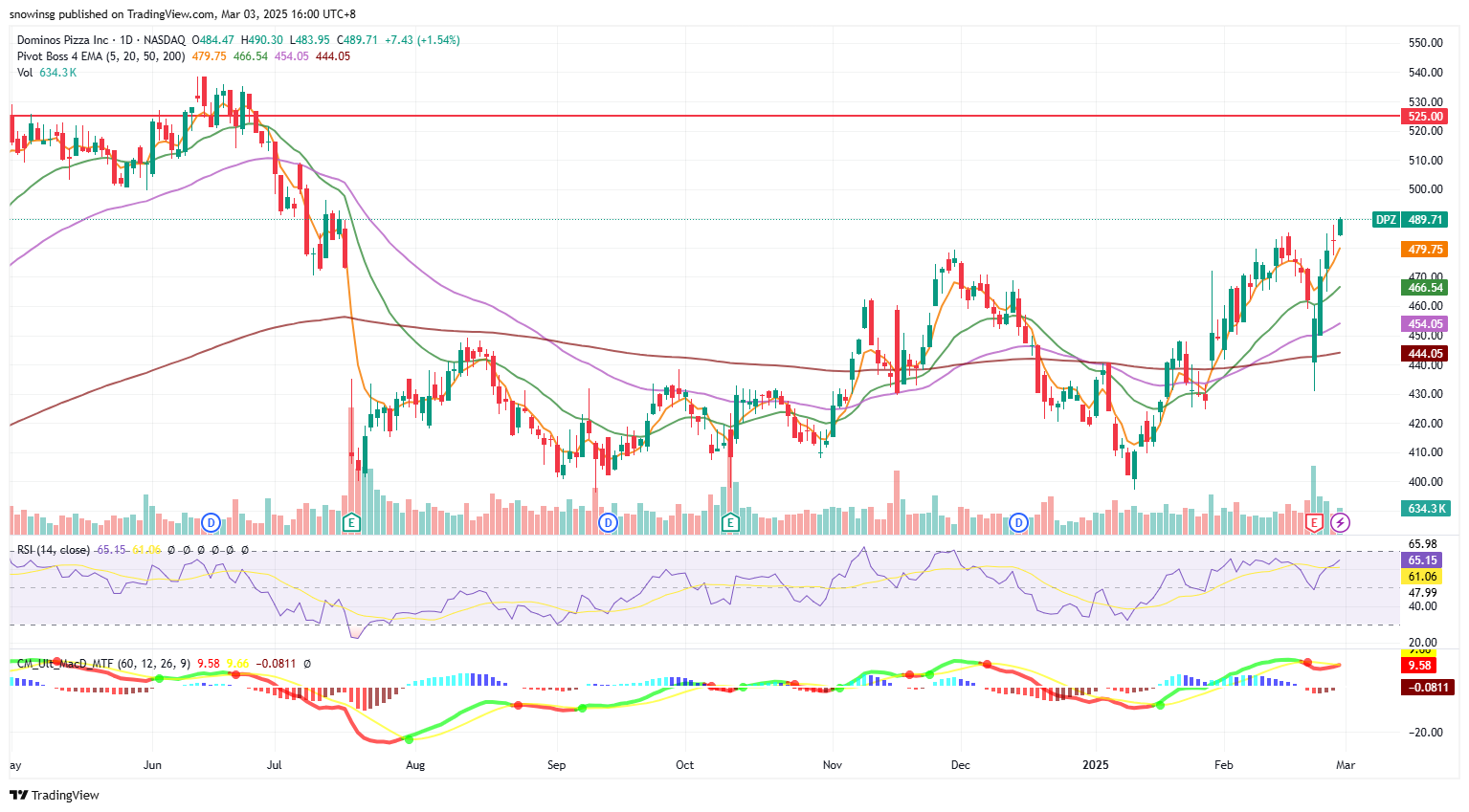Click the +7.43 (+1.54%) change value
Screen dimensions: 1469x812
coord(422,40)
